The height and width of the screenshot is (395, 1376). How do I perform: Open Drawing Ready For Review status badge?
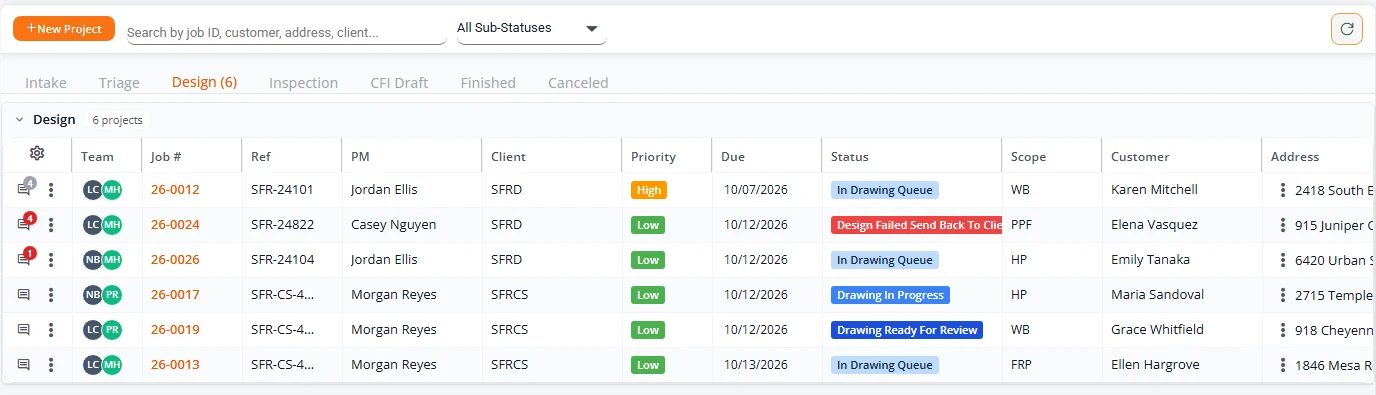click(x=907, y=330)
